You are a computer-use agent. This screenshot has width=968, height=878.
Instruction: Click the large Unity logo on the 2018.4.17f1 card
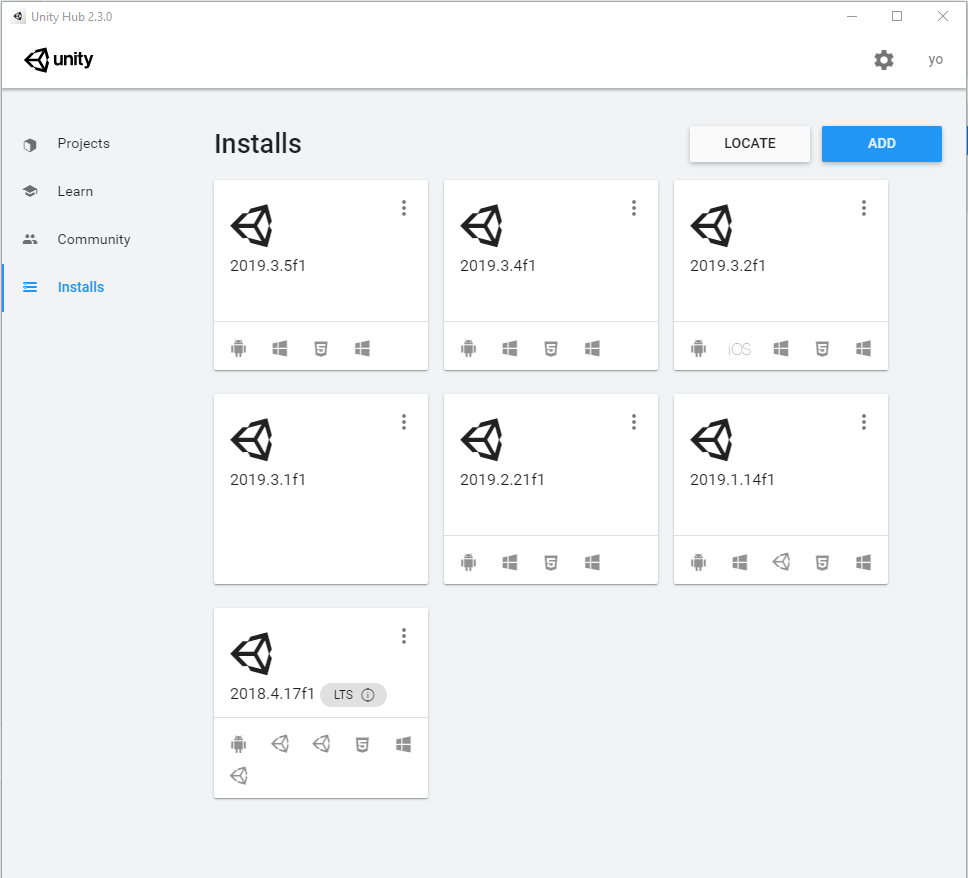tap(251, 653)
